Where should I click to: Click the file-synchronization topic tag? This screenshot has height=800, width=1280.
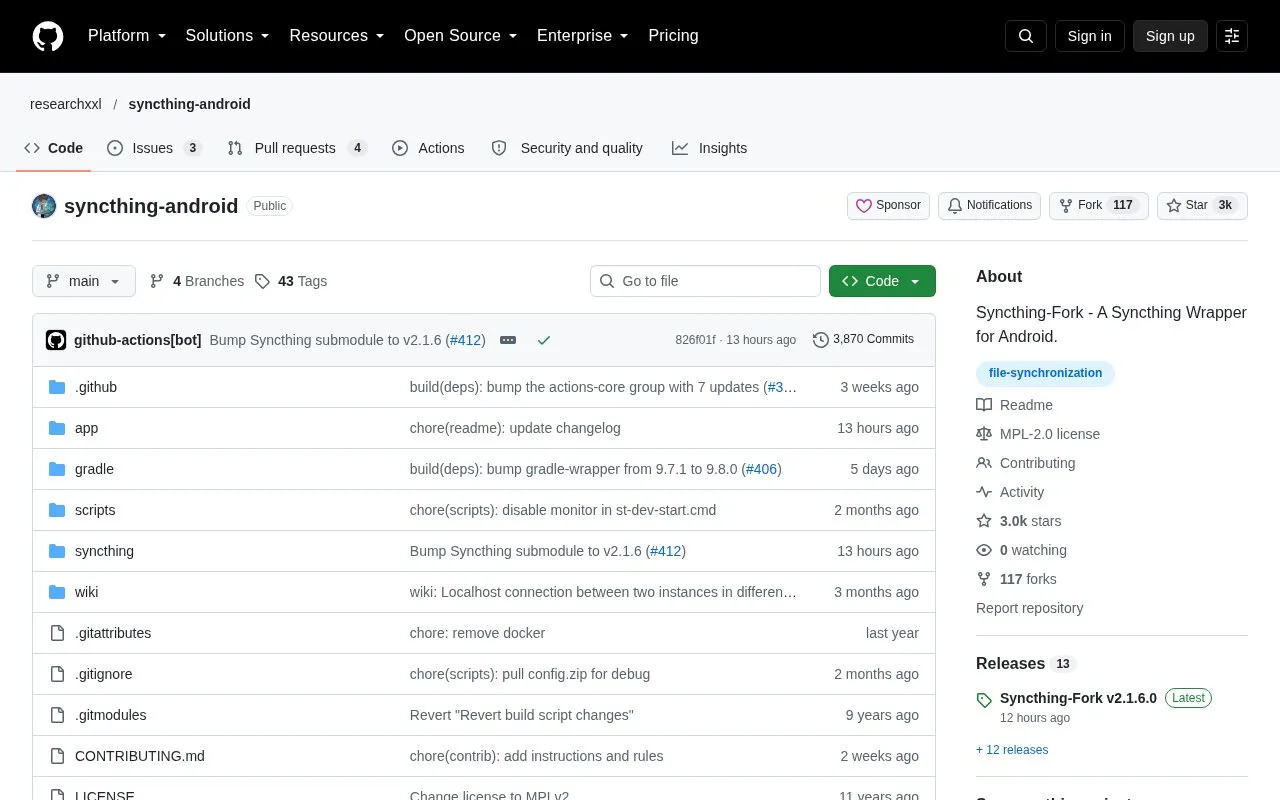[1045, 373]
